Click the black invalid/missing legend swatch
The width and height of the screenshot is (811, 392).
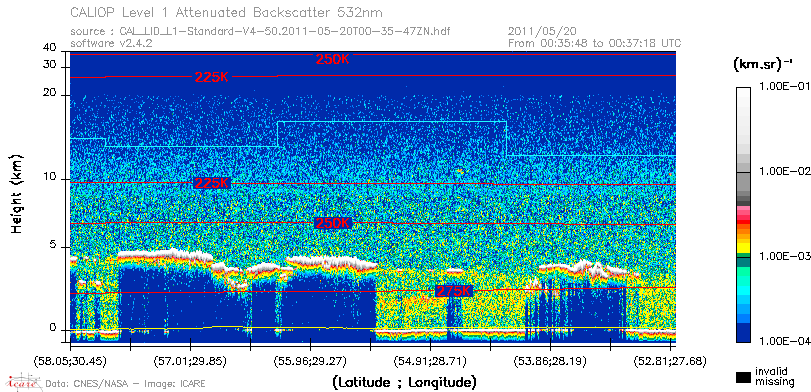743,377
